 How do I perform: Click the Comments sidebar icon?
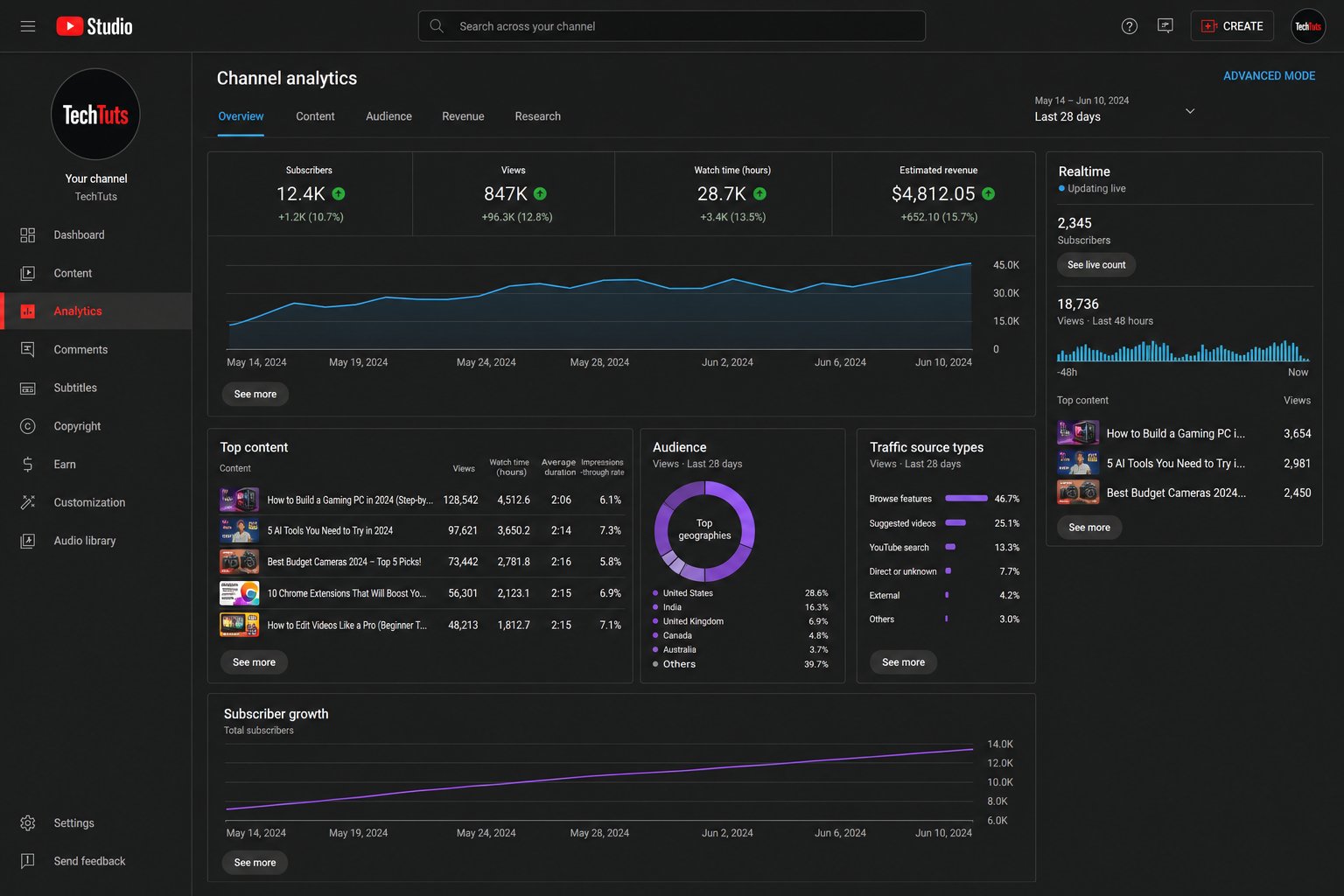[28, 349]
